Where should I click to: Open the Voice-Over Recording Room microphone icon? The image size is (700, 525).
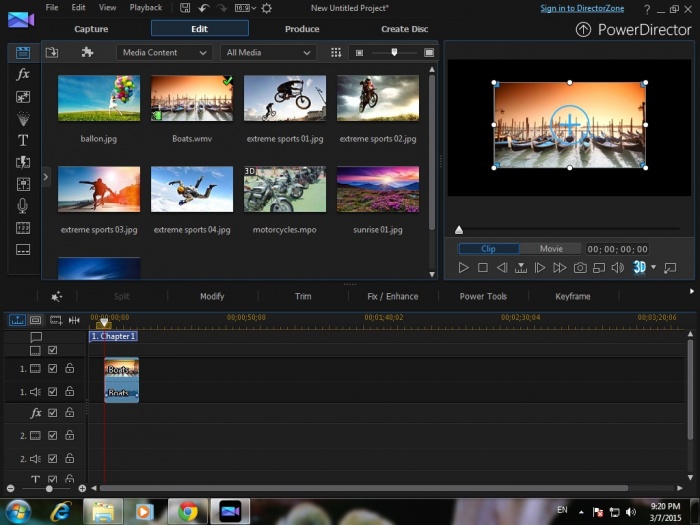click(23, 205)
